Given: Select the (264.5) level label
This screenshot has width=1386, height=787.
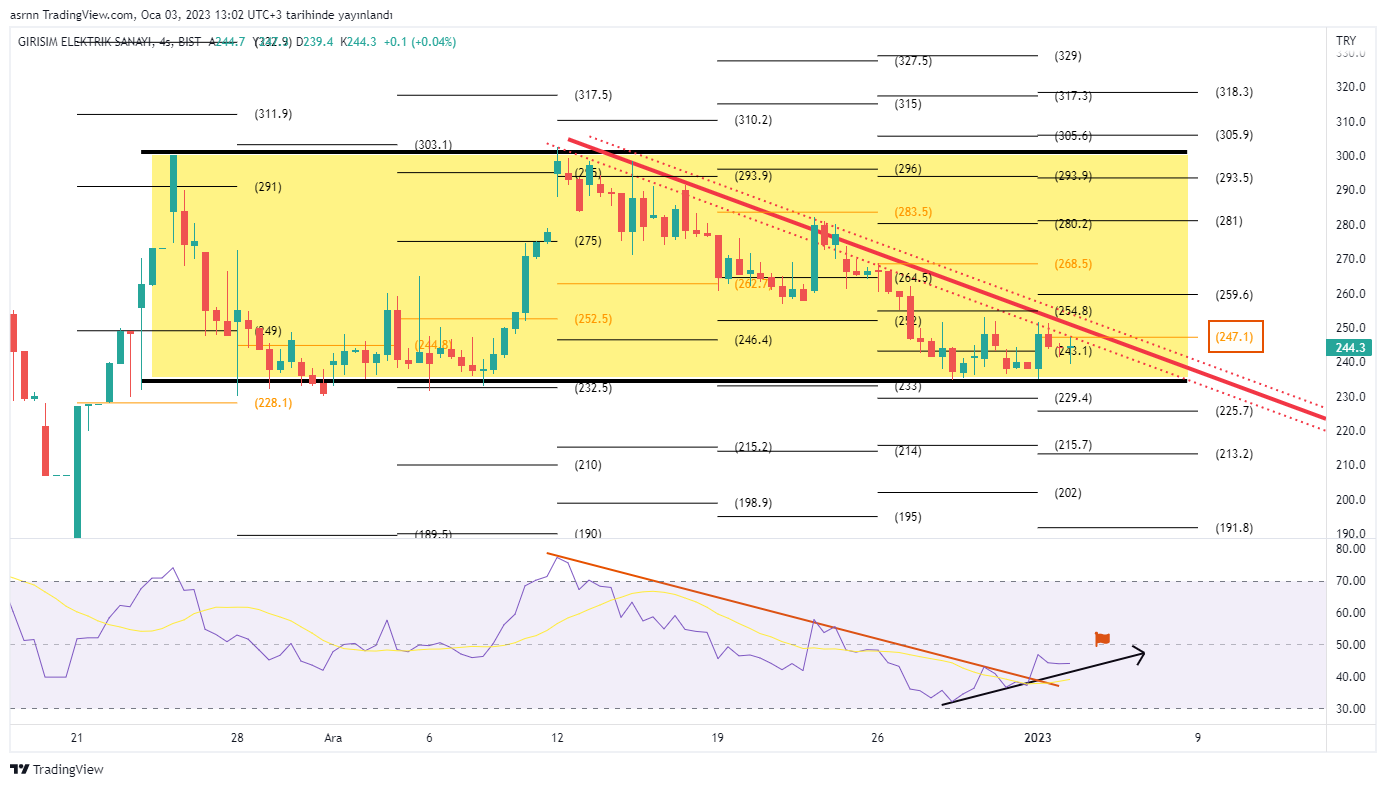Looking at the screenshot, I should tap(913, 278).
